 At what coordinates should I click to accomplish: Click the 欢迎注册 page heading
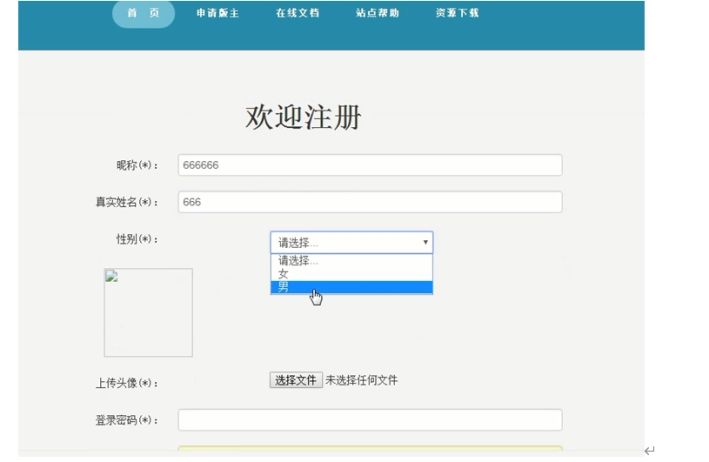click(303, 118)
